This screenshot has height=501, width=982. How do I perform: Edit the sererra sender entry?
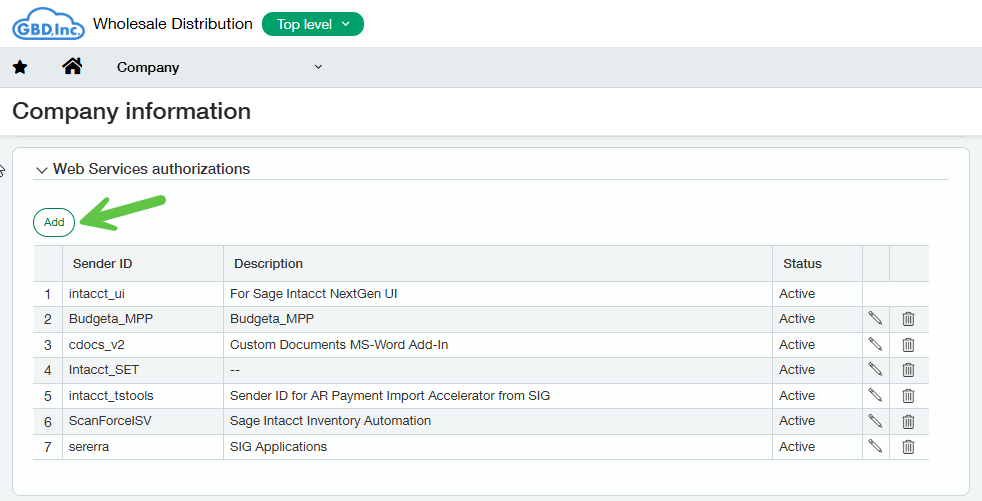point(875,447)
